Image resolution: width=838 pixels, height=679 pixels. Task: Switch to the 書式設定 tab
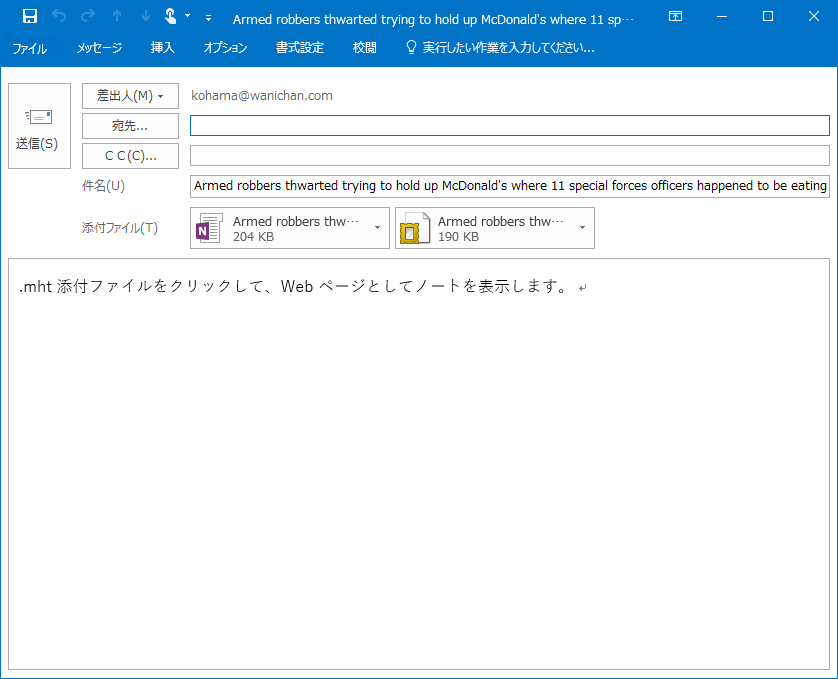coord(300,48)
